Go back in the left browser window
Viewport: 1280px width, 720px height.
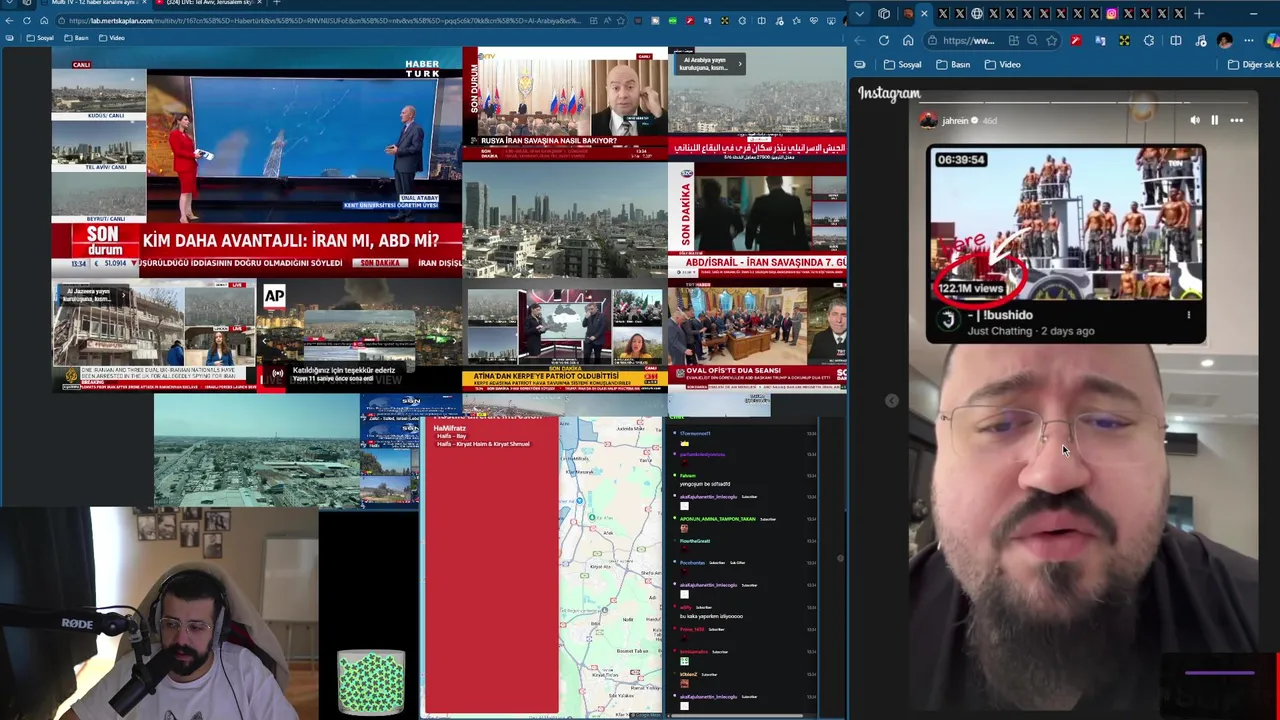[9, 21]
